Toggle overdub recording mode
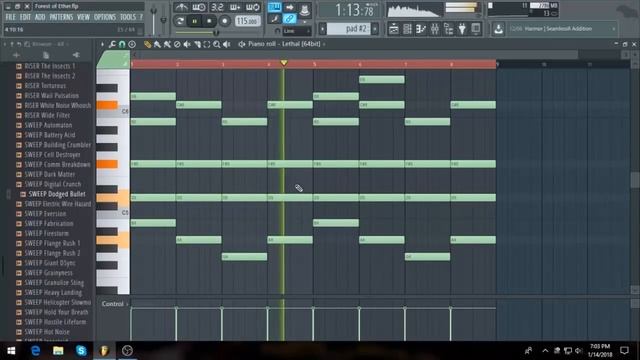The width and height of the screenshot is (640, 360). (235, 7)
